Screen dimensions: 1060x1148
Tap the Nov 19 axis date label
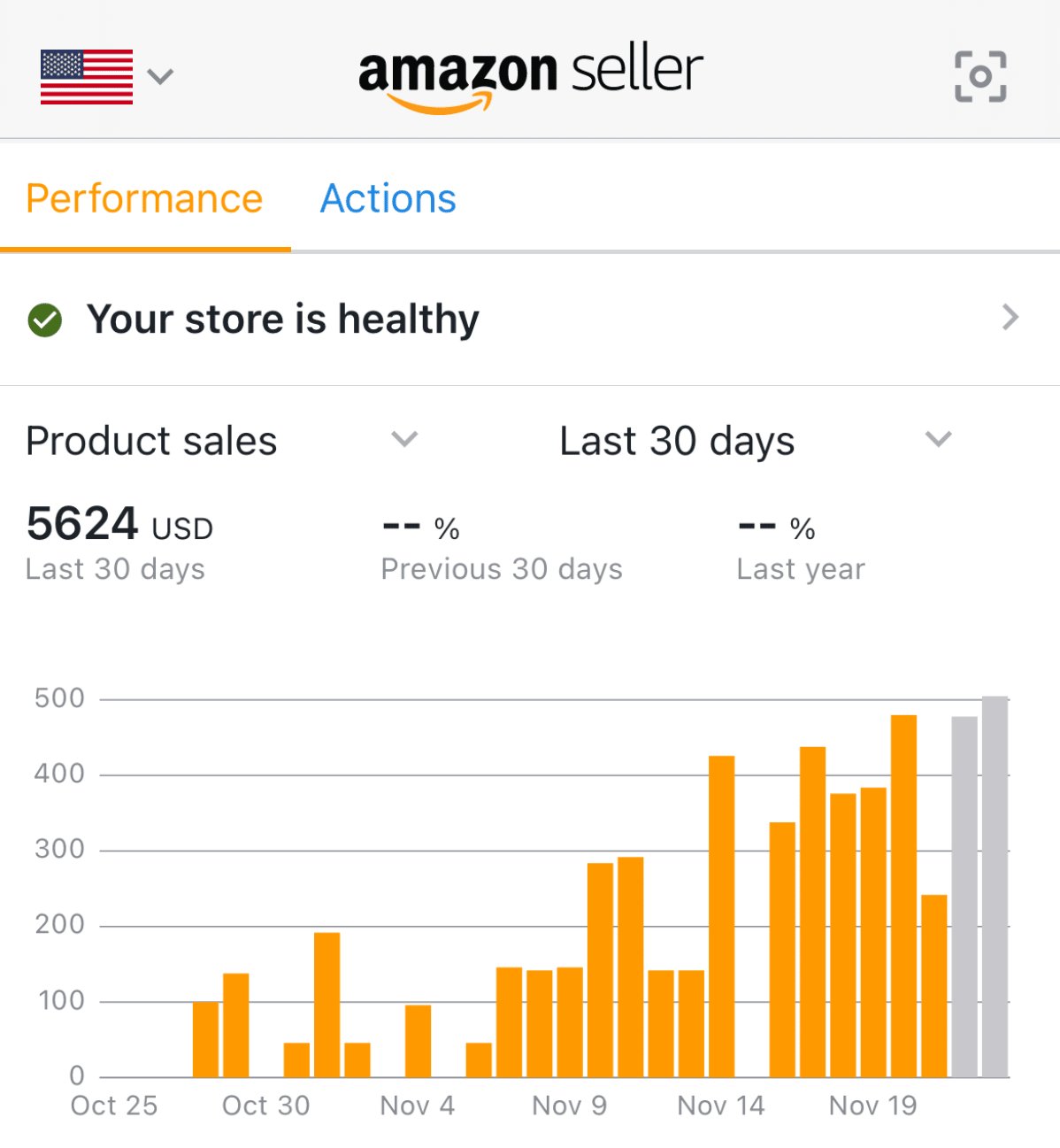pos(873,1106)
